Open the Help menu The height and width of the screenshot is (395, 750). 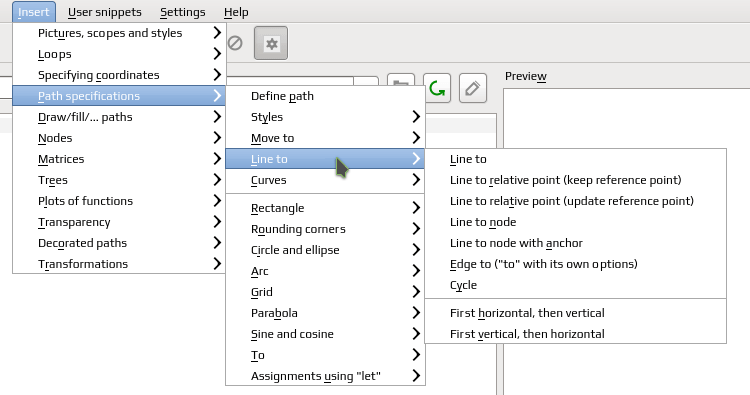coord(236,12)
